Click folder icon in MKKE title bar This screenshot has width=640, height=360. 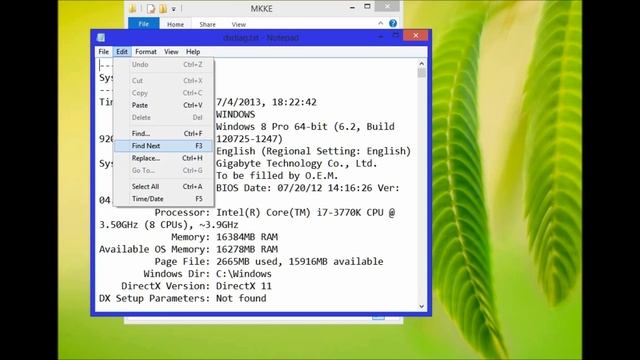133,8
